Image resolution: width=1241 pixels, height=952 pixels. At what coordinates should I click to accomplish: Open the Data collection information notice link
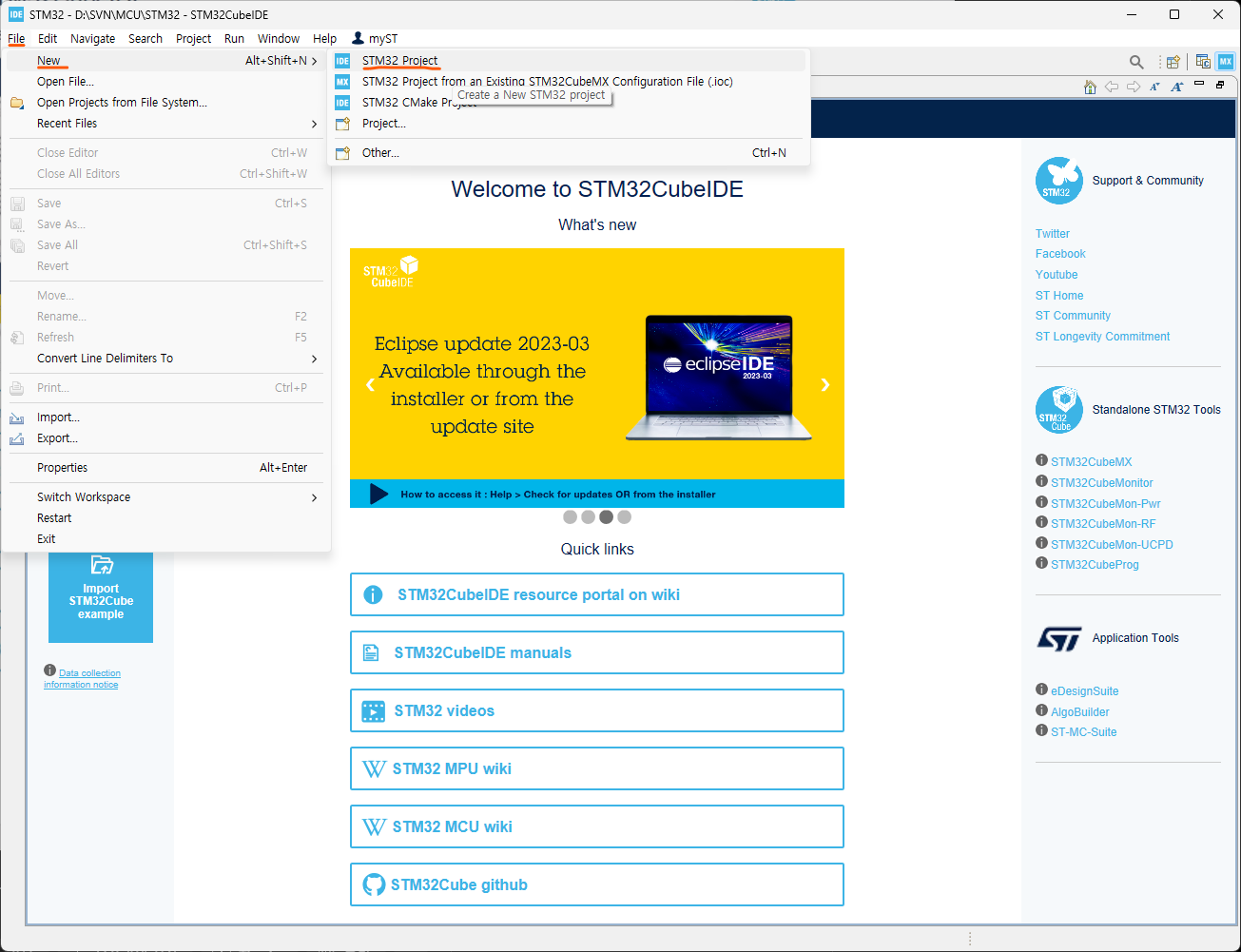tap(82, 679)
